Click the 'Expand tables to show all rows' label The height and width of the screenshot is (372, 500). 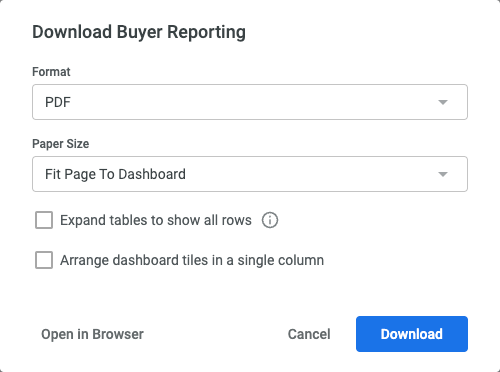[x=156, y=220]
